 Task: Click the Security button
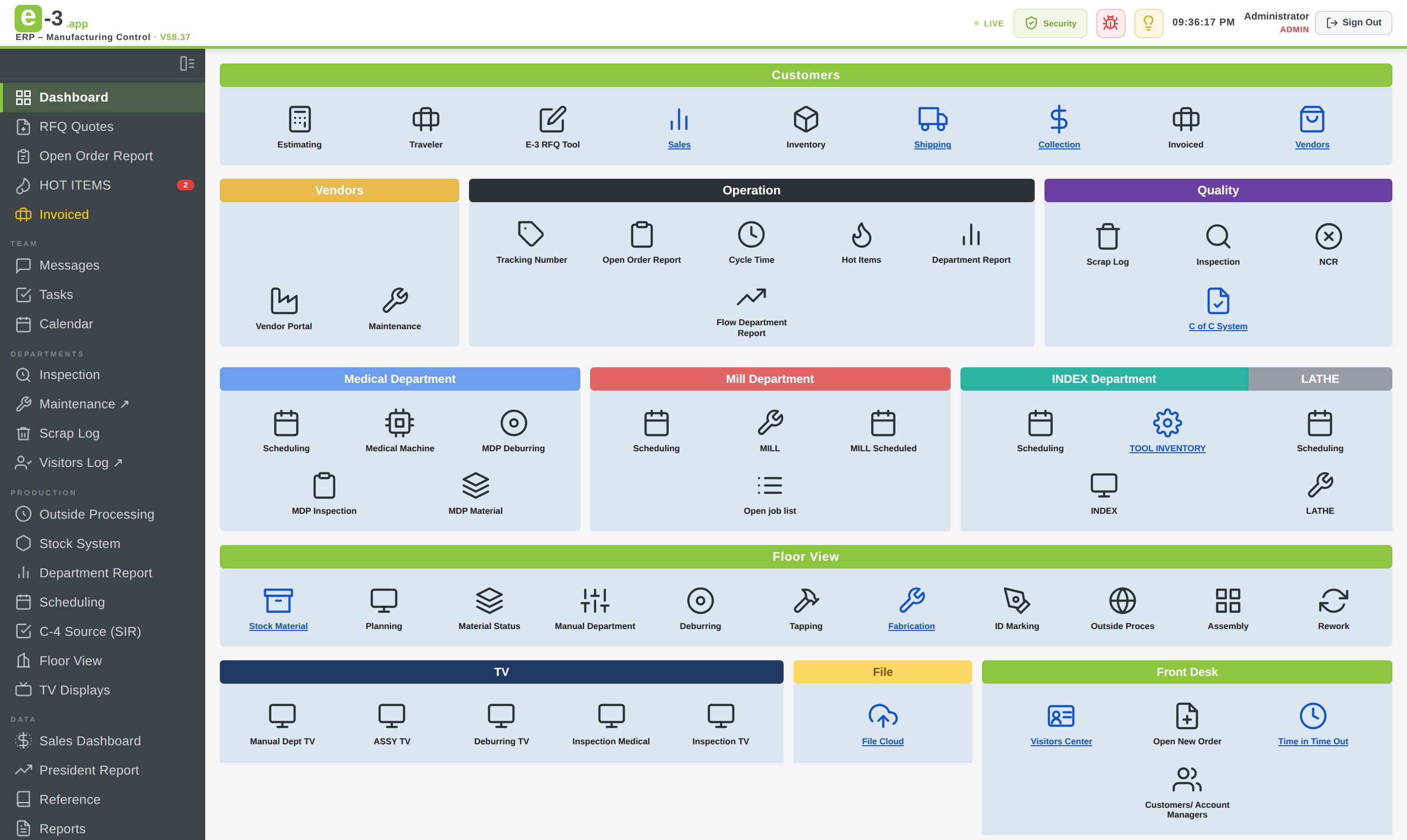[x=1050, y=23]
